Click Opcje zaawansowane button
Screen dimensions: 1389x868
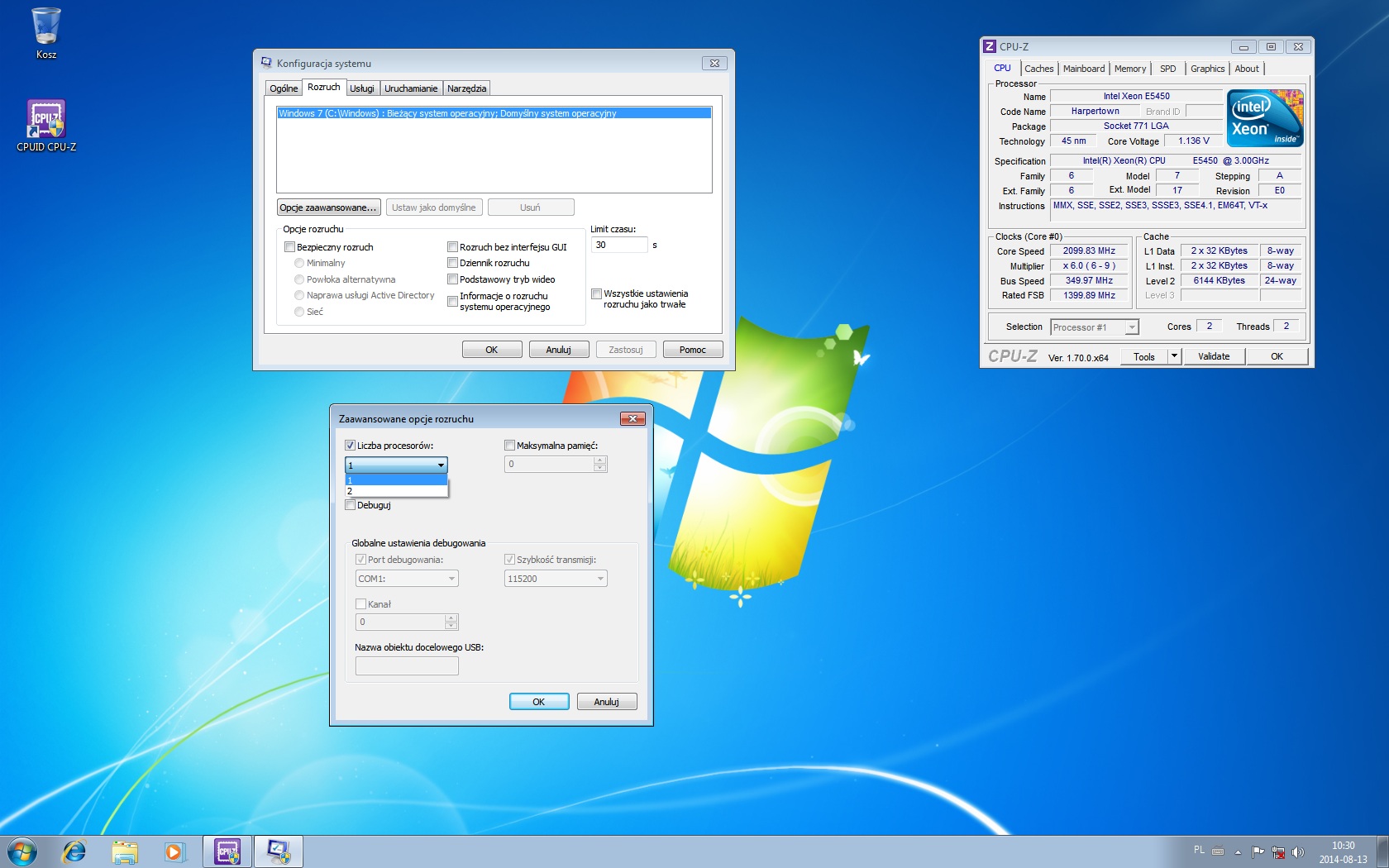(328, 207)
